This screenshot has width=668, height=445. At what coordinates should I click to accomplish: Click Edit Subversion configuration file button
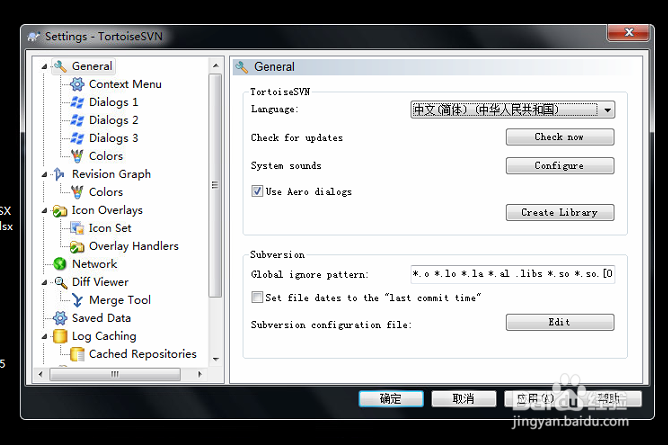tap(560, 322)
